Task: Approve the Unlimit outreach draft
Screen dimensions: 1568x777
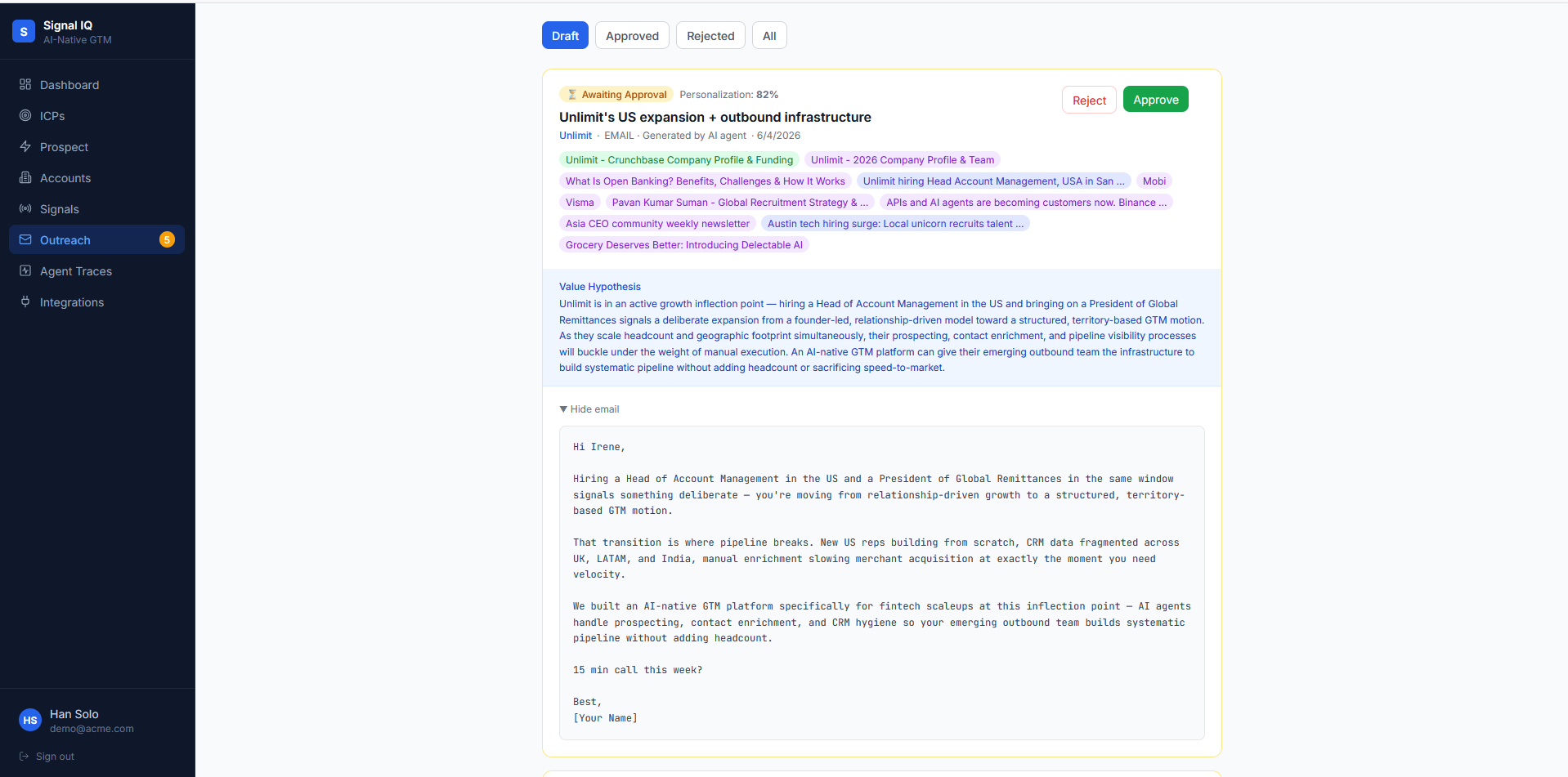Action: [x=1156, y=100]
